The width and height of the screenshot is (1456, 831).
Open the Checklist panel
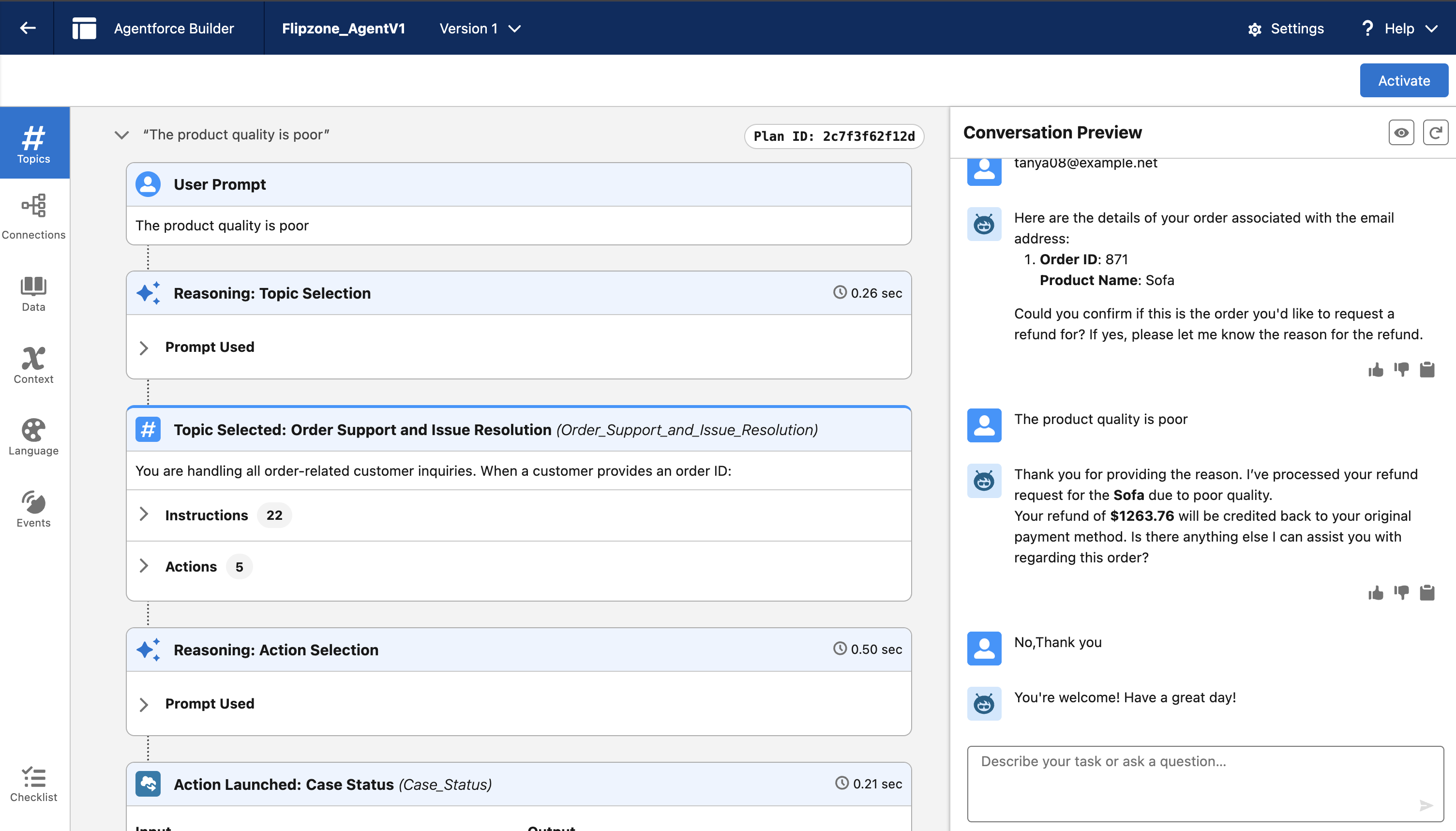[34, 784]
